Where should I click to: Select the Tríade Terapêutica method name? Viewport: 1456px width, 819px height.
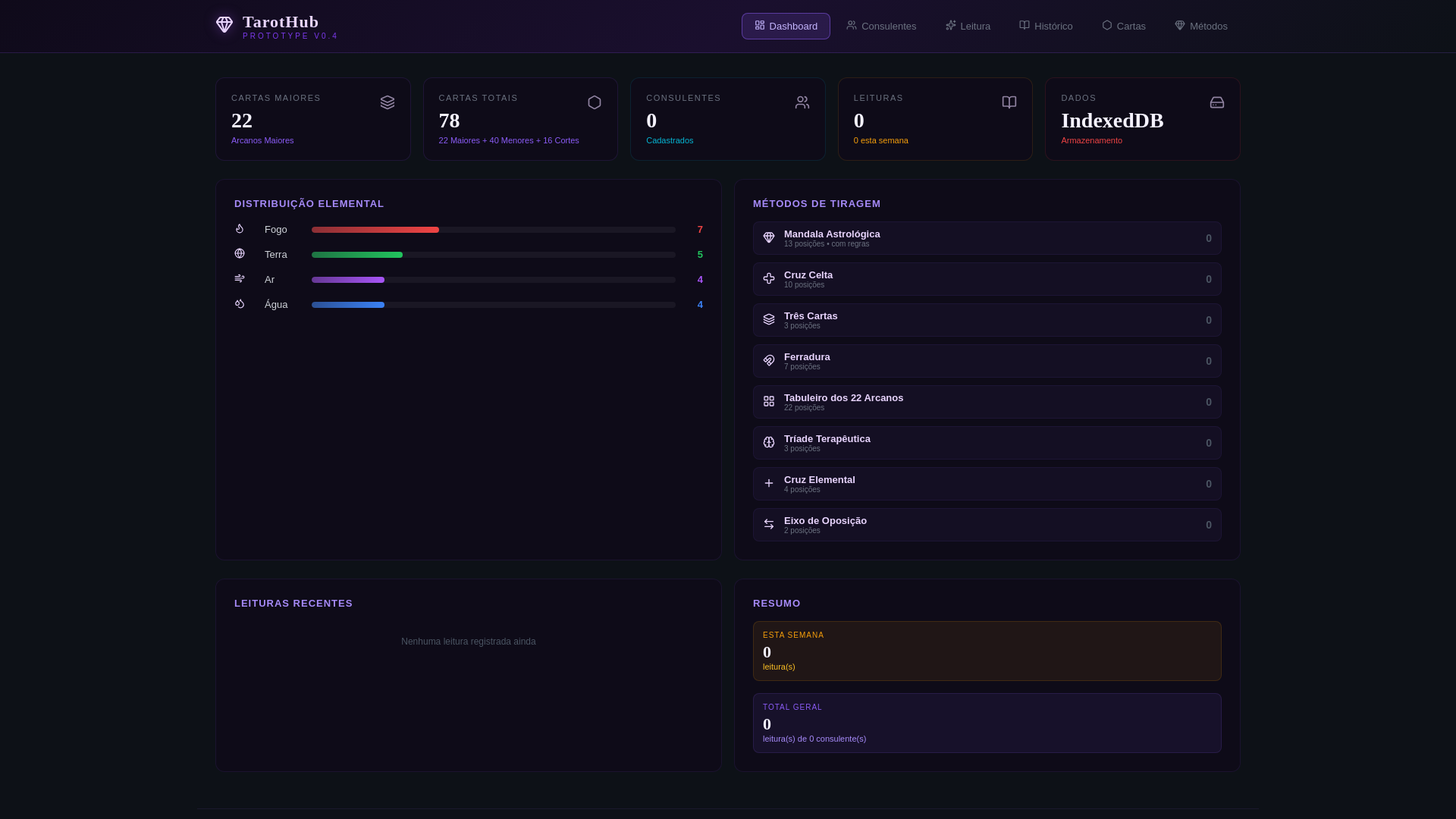[x=827, y=439]
